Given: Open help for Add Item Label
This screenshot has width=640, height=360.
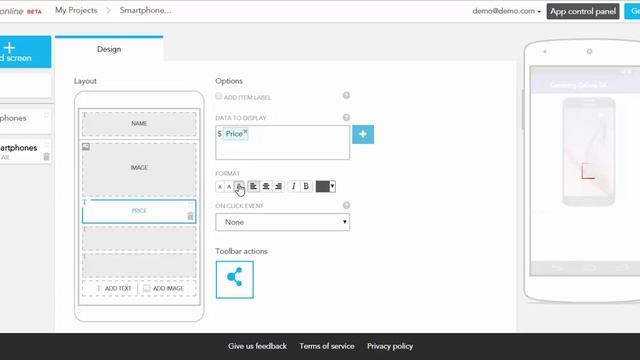Looking at the screenshot, I should (346, 96).
